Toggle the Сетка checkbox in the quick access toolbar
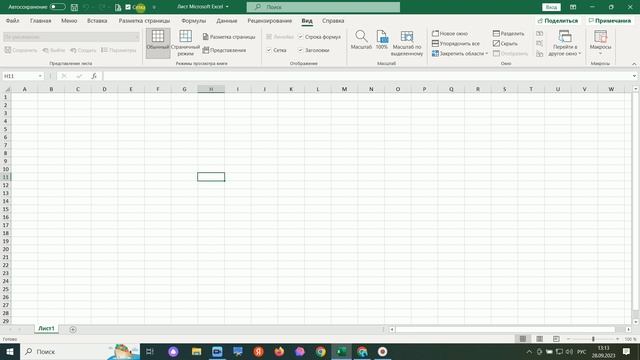This screenshot has height=360, width=640. (128, 7)
